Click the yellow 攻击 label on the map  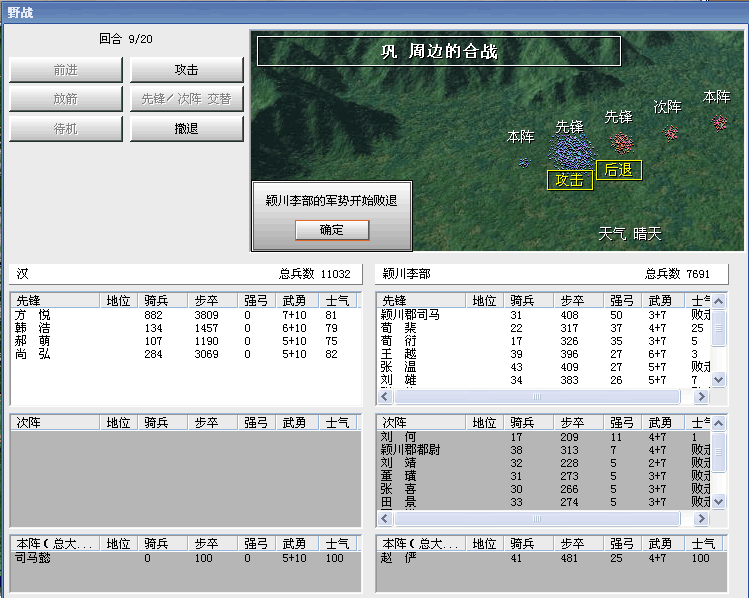(569, 180)
